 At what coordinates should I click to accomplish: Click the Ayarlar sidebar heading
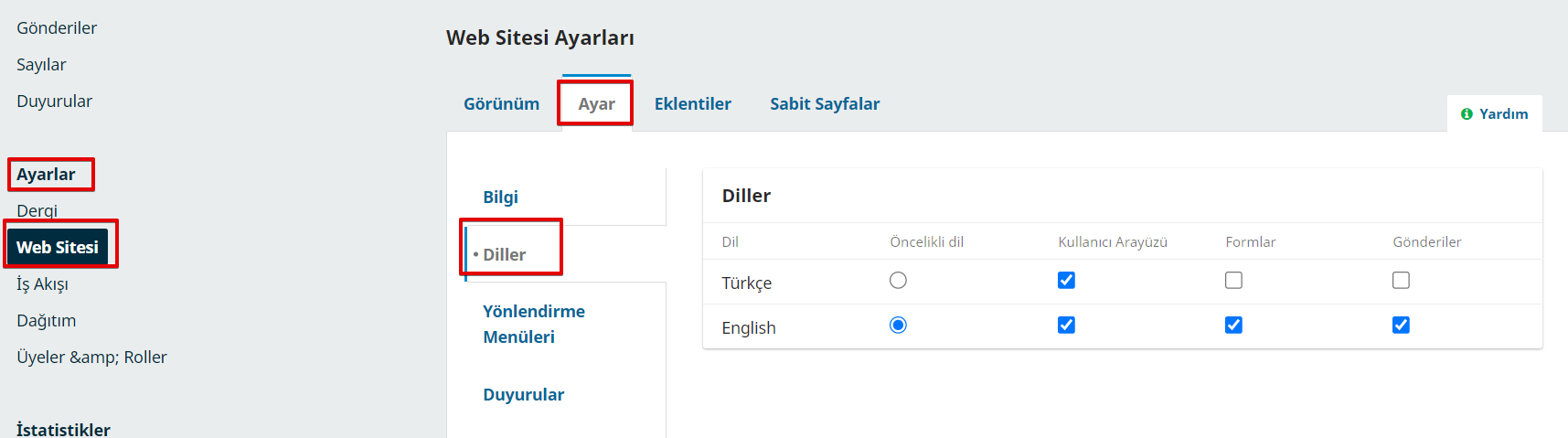[46, 175]
